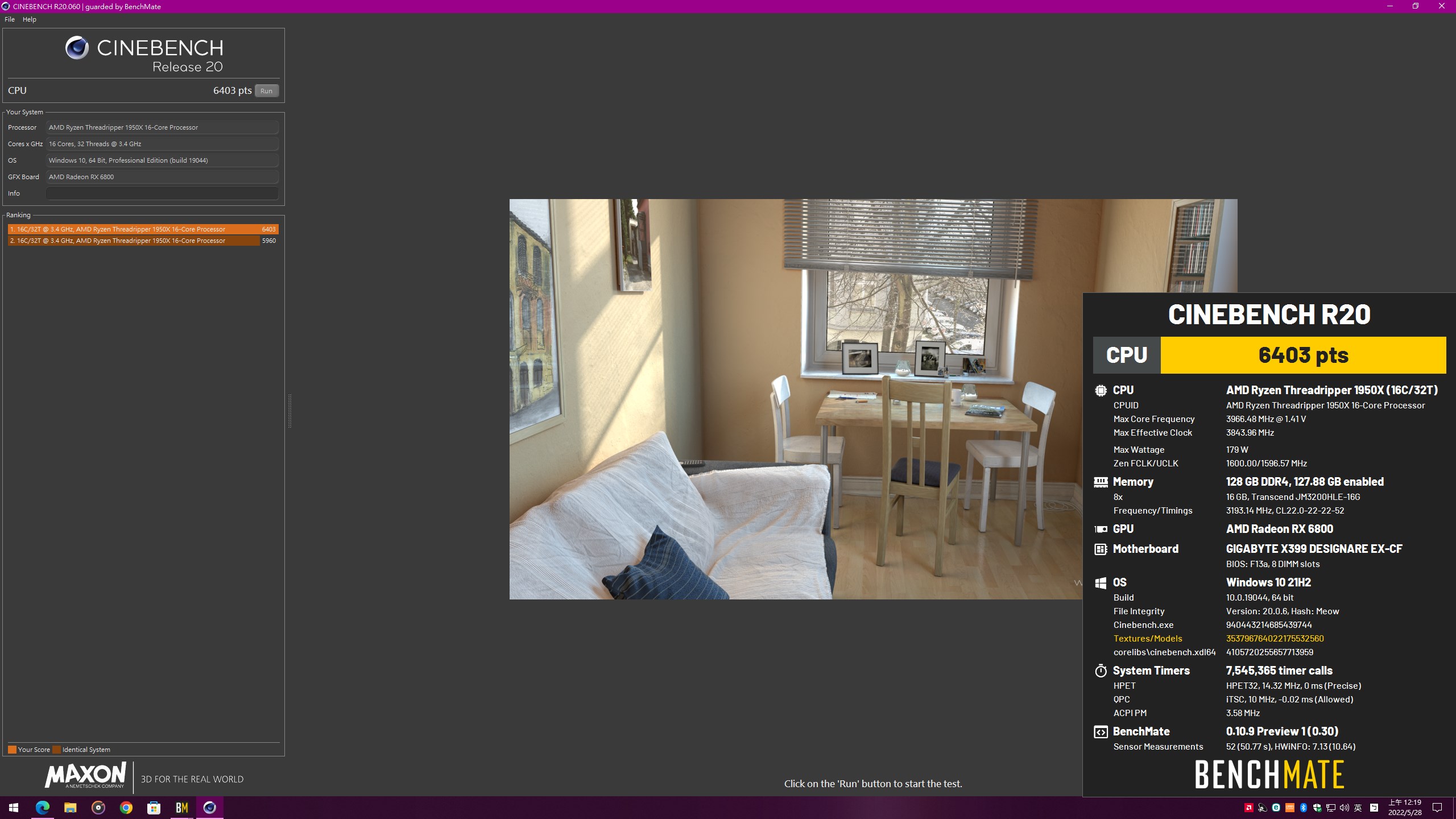
Task: Click the MAXON logo
Action: pos(85,776)
